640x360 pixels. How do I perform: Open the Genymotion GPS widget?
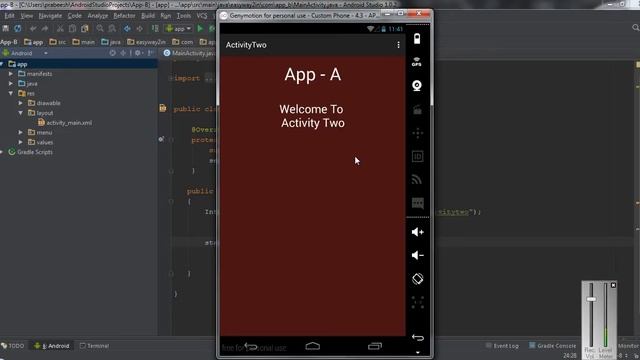coord(417,62)
